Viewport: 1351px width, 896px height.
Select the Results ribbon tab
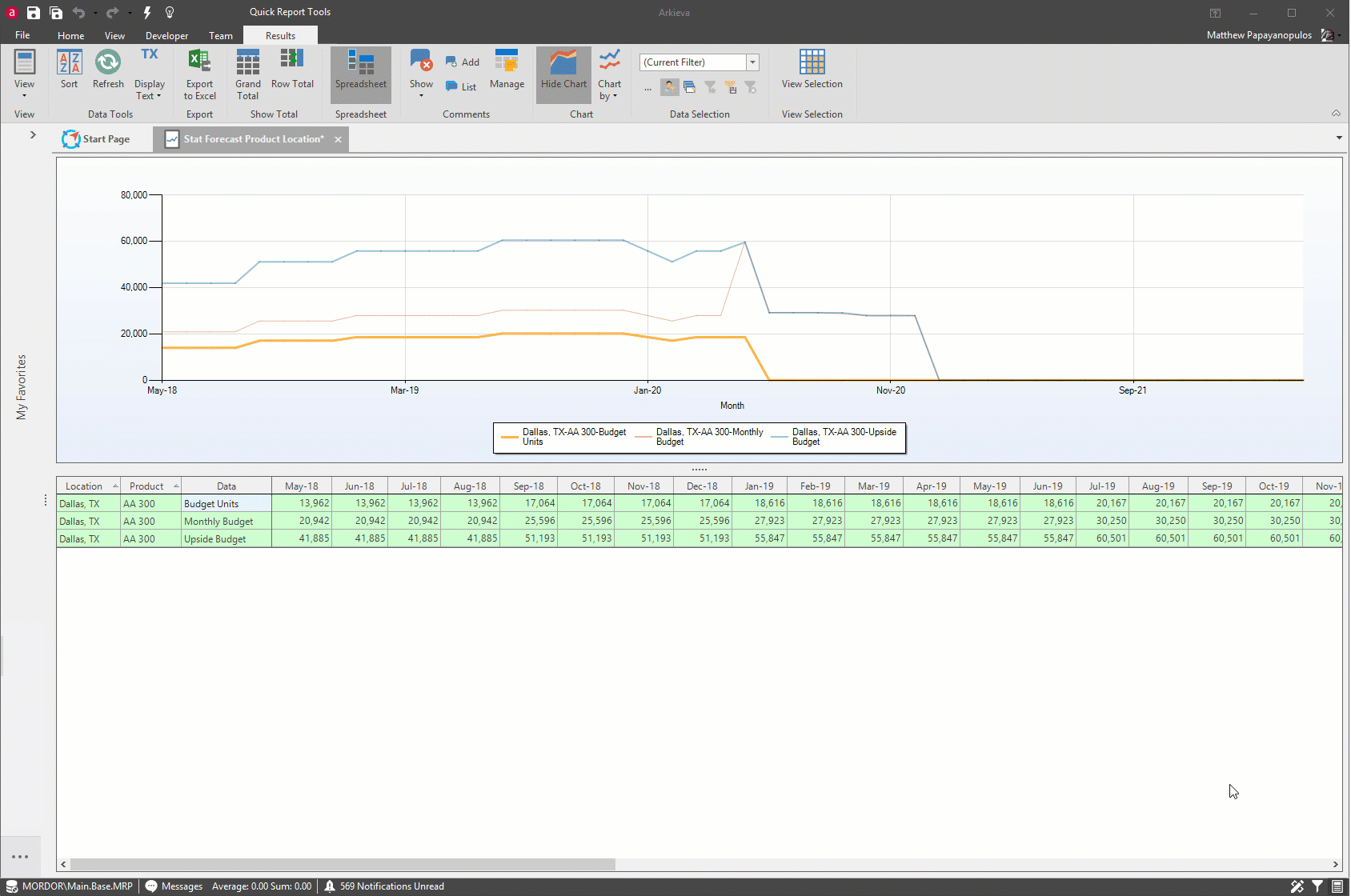click(x=280, y=36)
